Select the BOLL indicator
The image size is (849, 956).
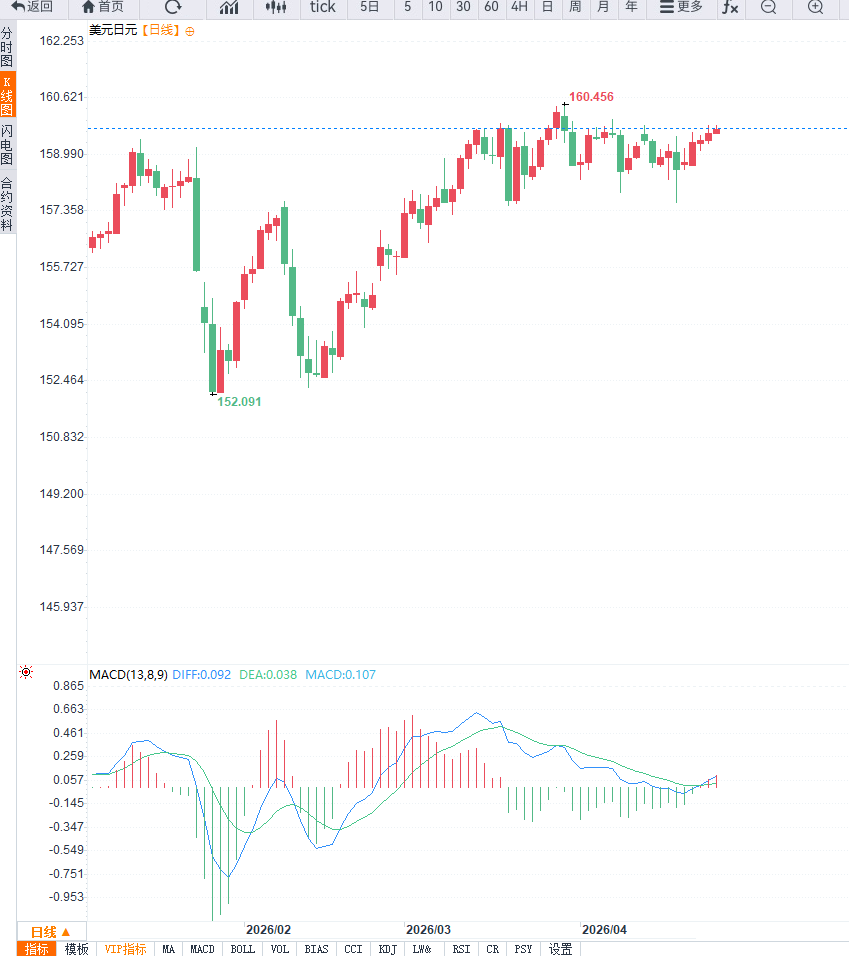242,949
